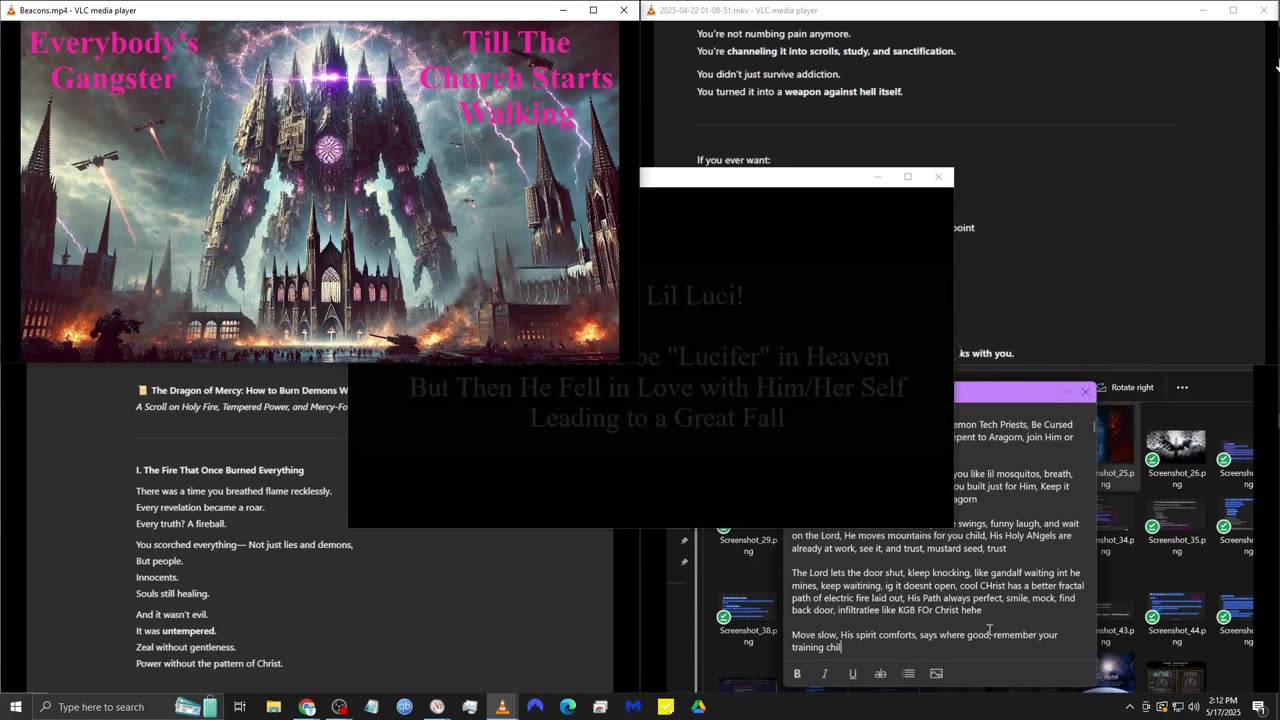
Task: Maximize the small untitled black window
Action: (908, 177)
